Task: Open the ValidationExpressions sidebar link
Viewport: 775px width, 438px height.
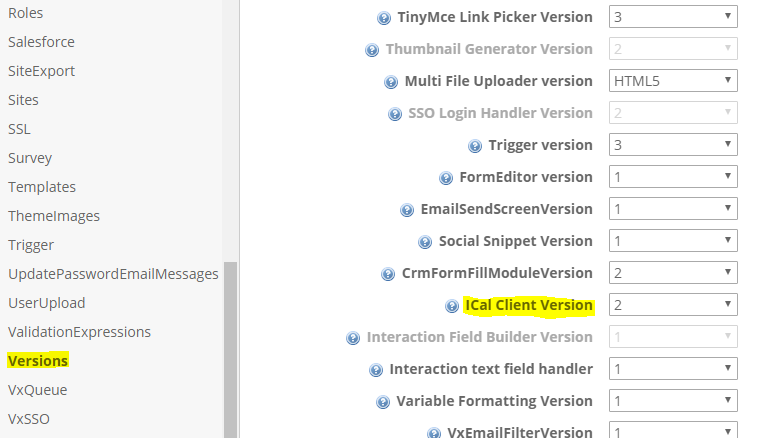Action: (79, 332)
